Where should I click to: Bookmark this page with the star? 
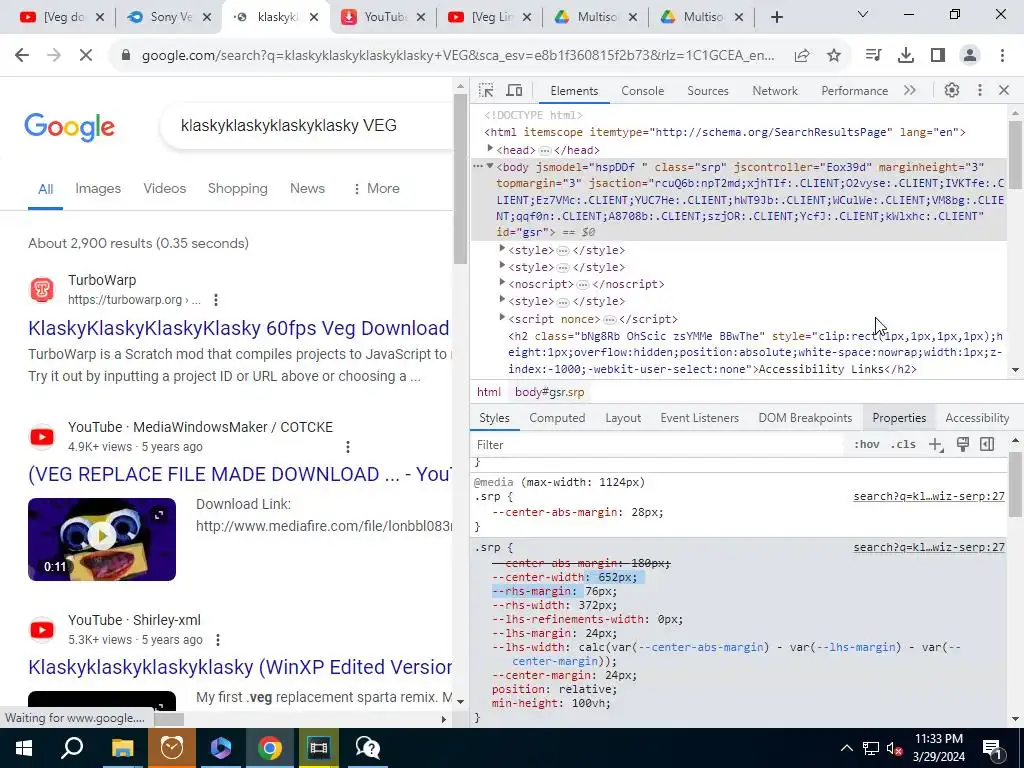tap(834, 56)
